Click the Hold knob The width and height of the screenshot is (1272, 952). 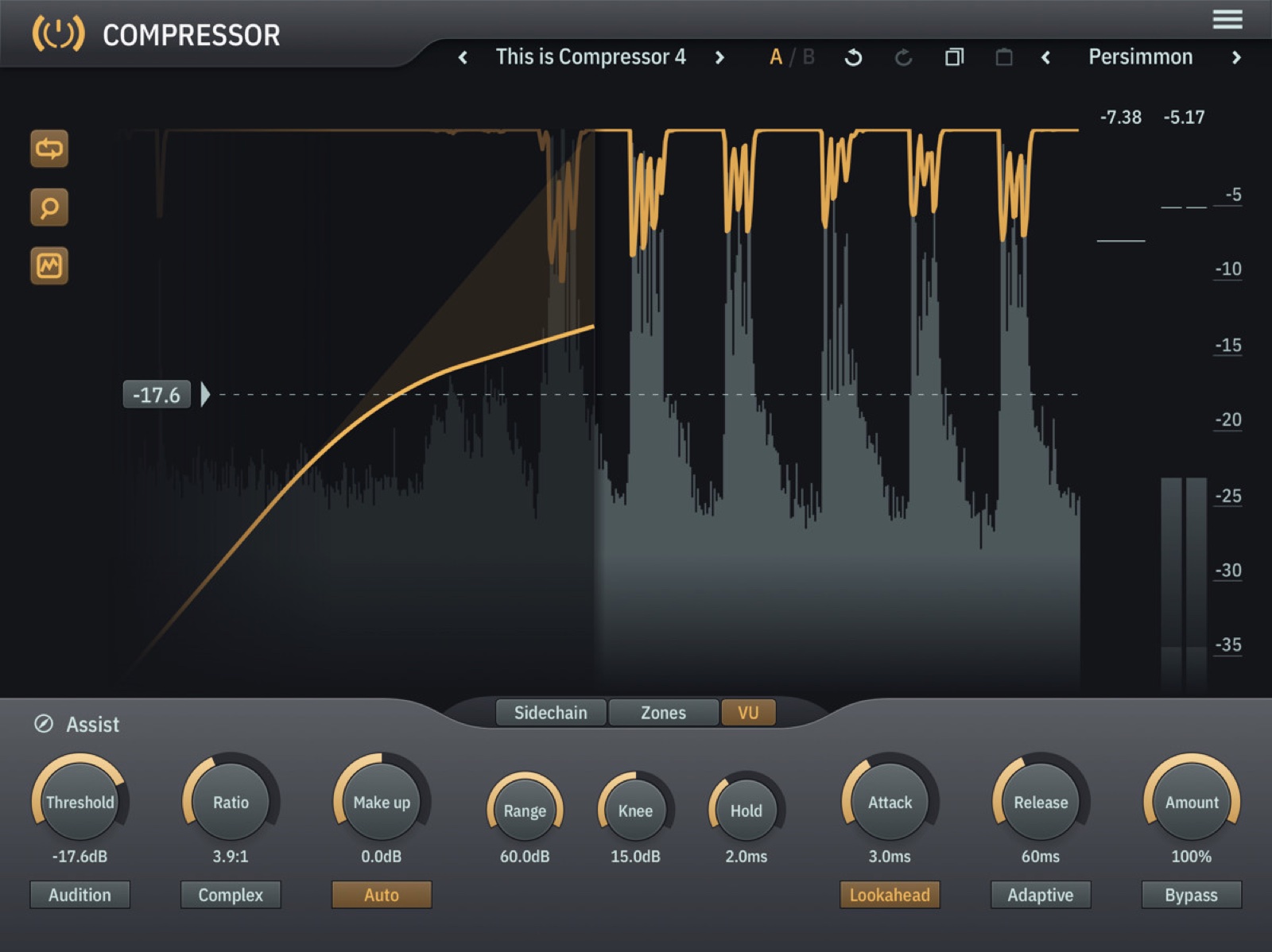(746, 810)
